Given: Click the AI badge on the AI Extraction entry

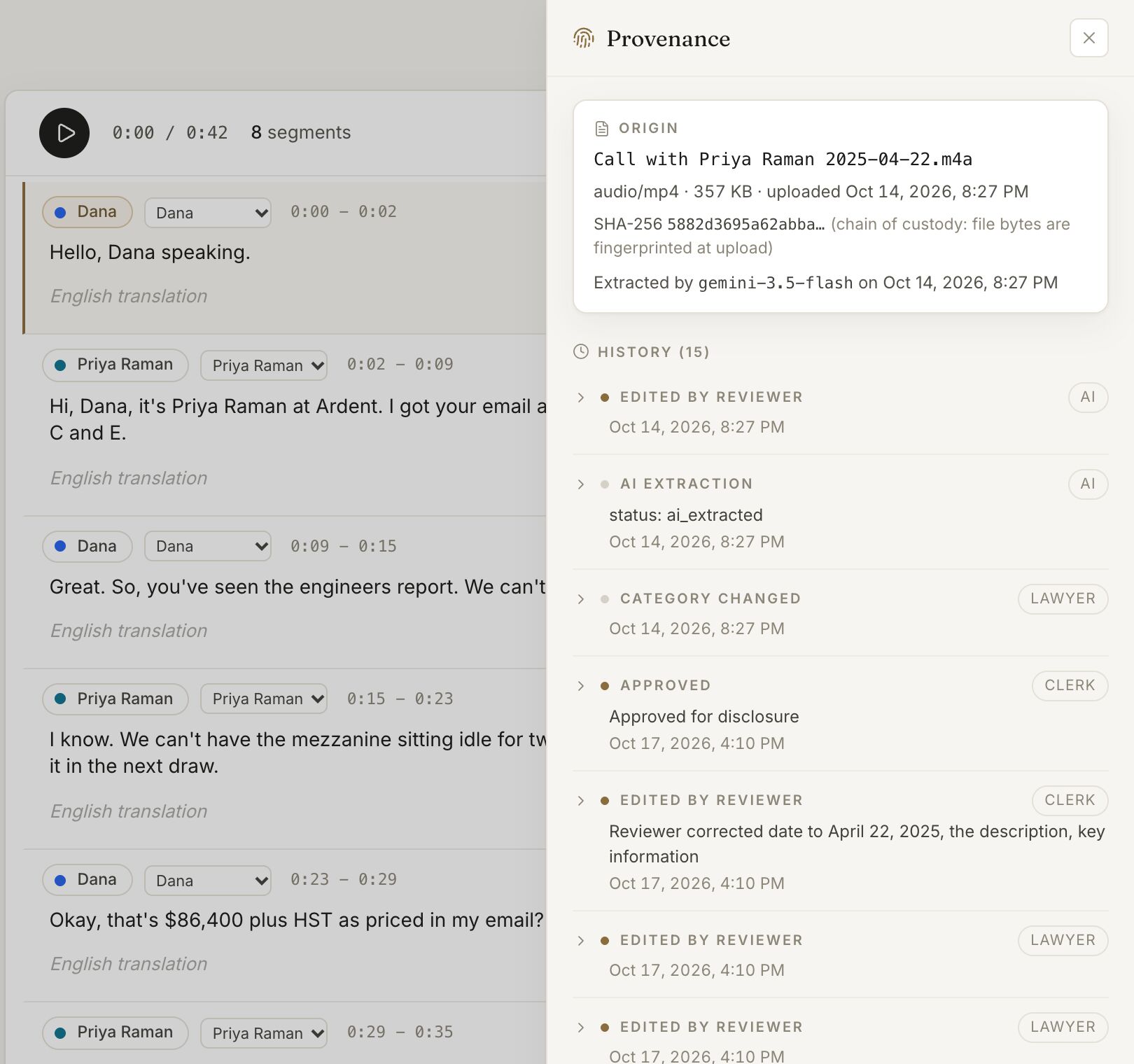Looking at the screenshot, I should 1088,484.
